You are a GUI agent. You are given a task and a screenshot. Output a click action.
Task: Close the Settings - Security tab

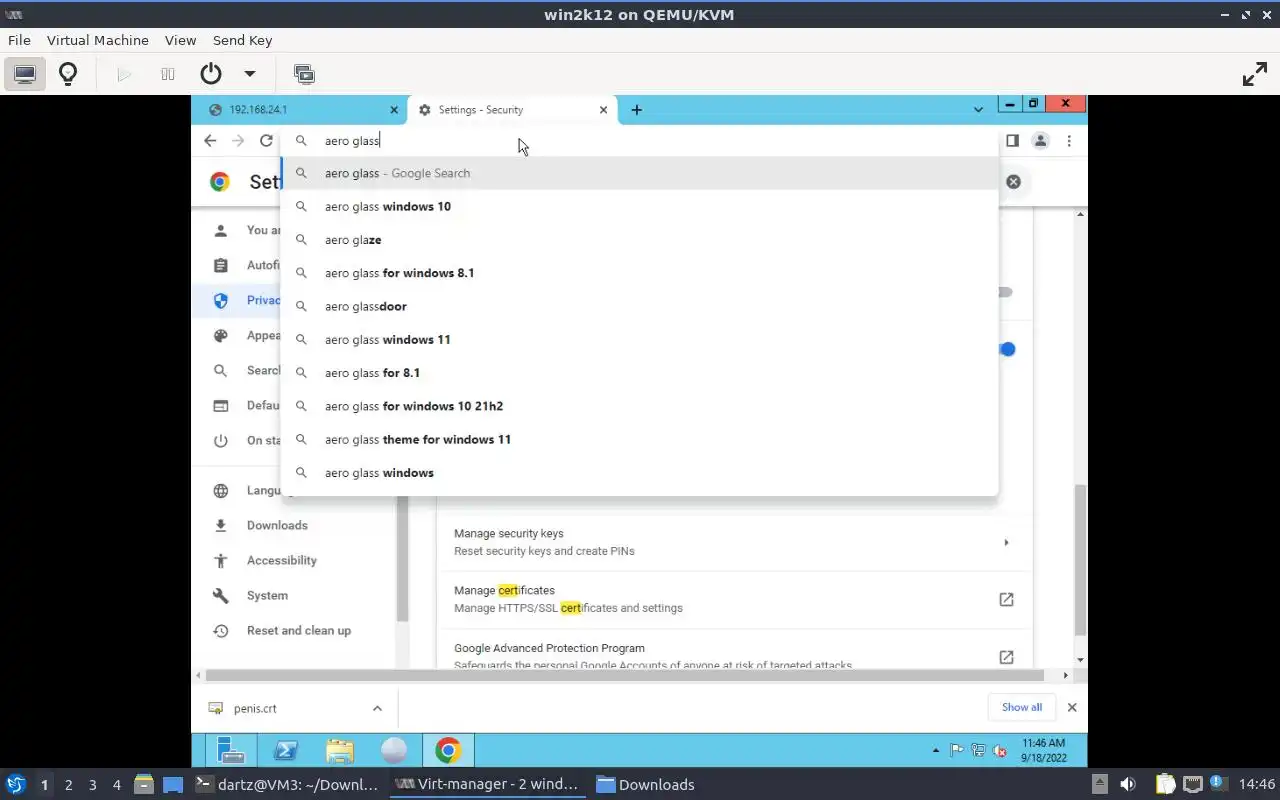coord(603,110)
